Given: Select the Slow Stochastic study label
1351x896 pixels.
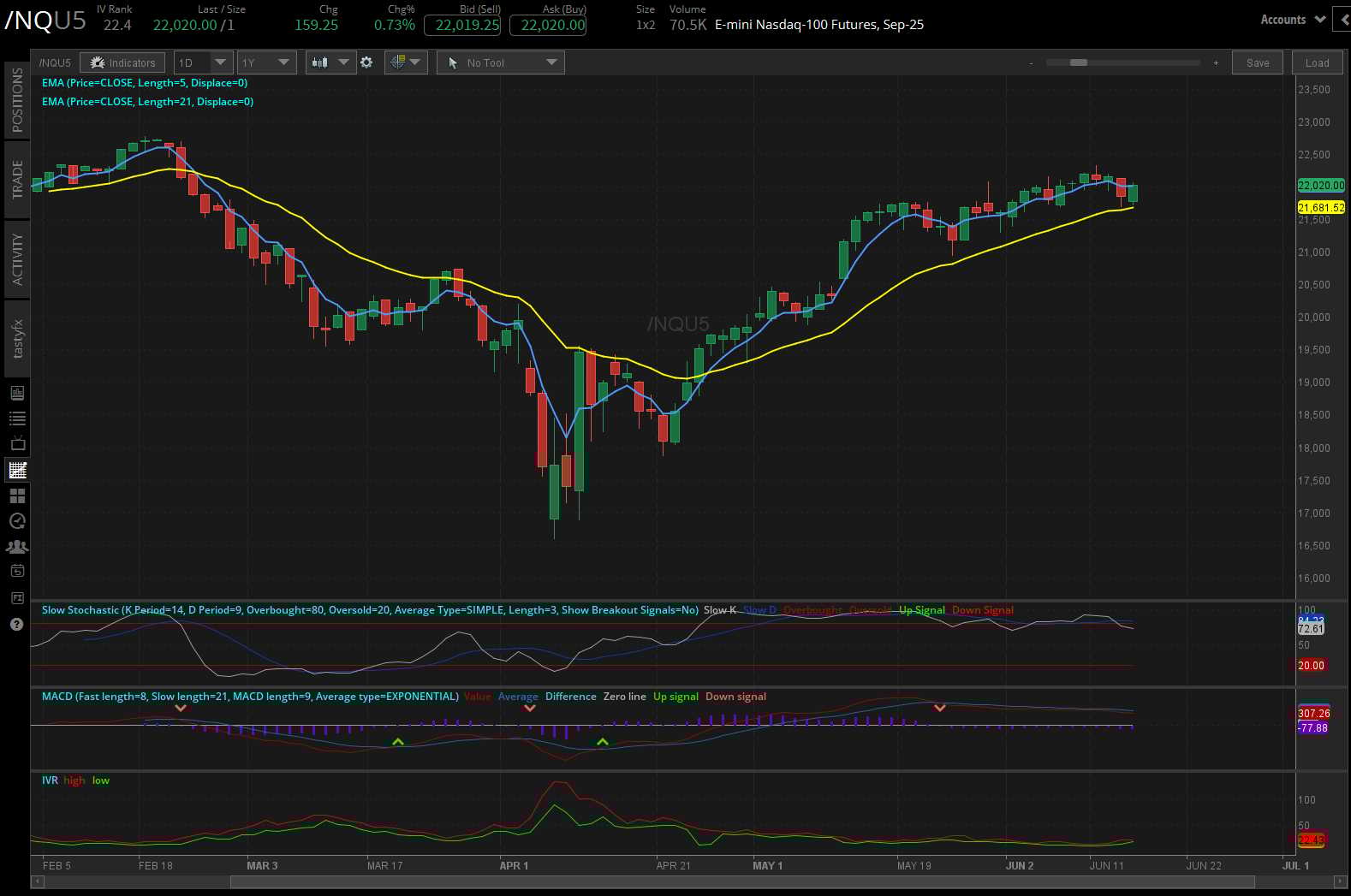Looking at the screenshot, I should (x=370, y=610).
